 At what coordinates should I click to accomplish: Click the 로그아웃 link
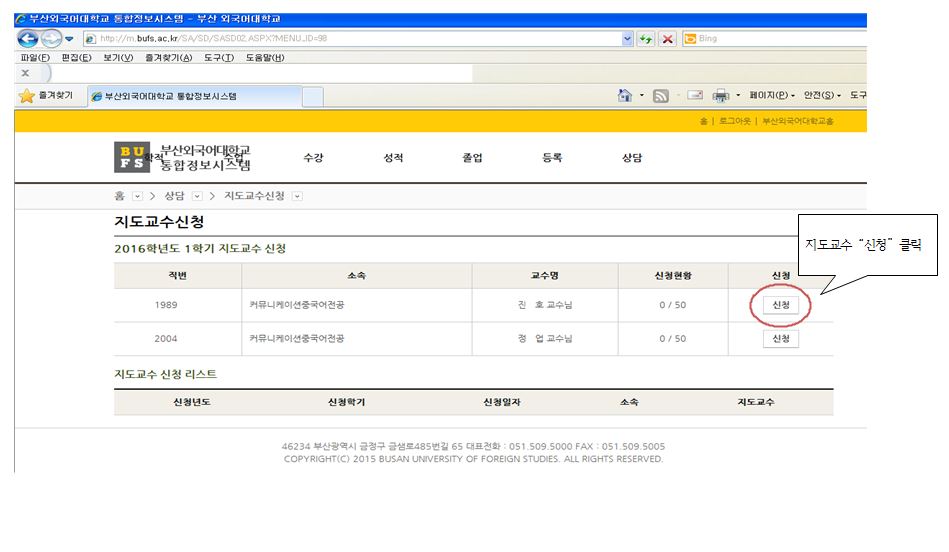(x=733, y=121)
